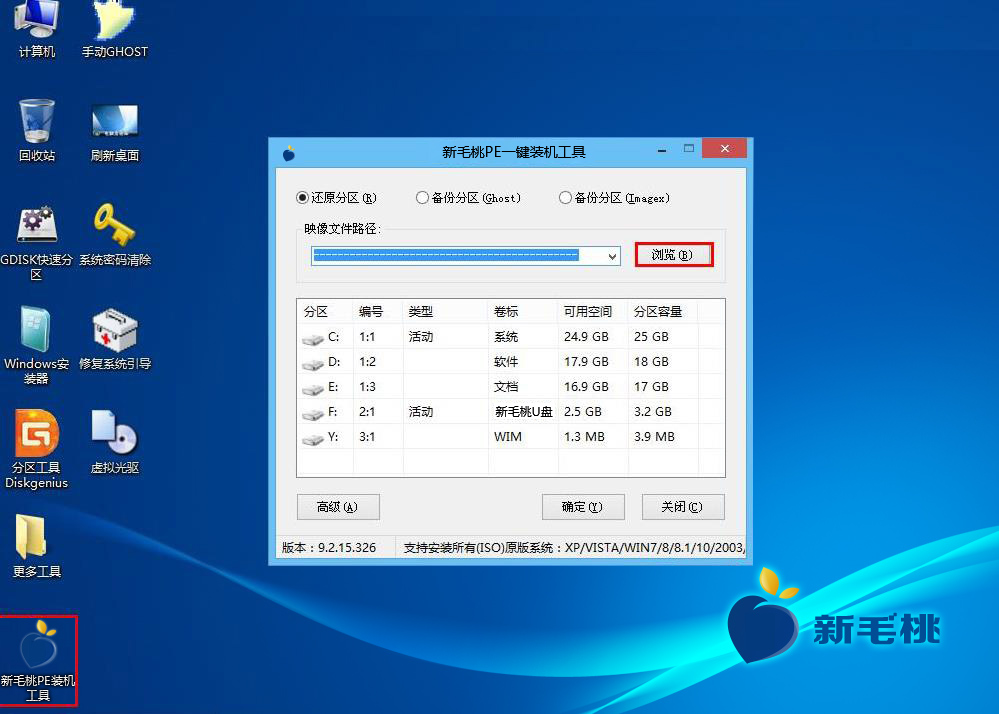Launch Windows安装器 desktop icon
Viewport: 999px width, 714px height.
click(36, 345)
